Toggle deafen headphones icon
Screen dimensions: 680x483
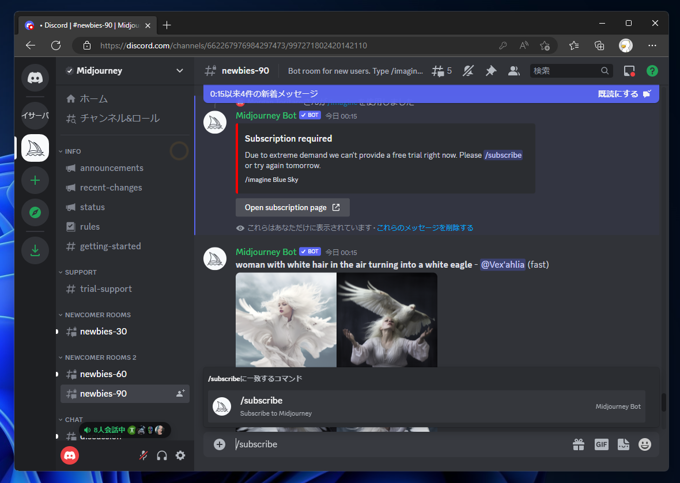click(x=162, y=455)
